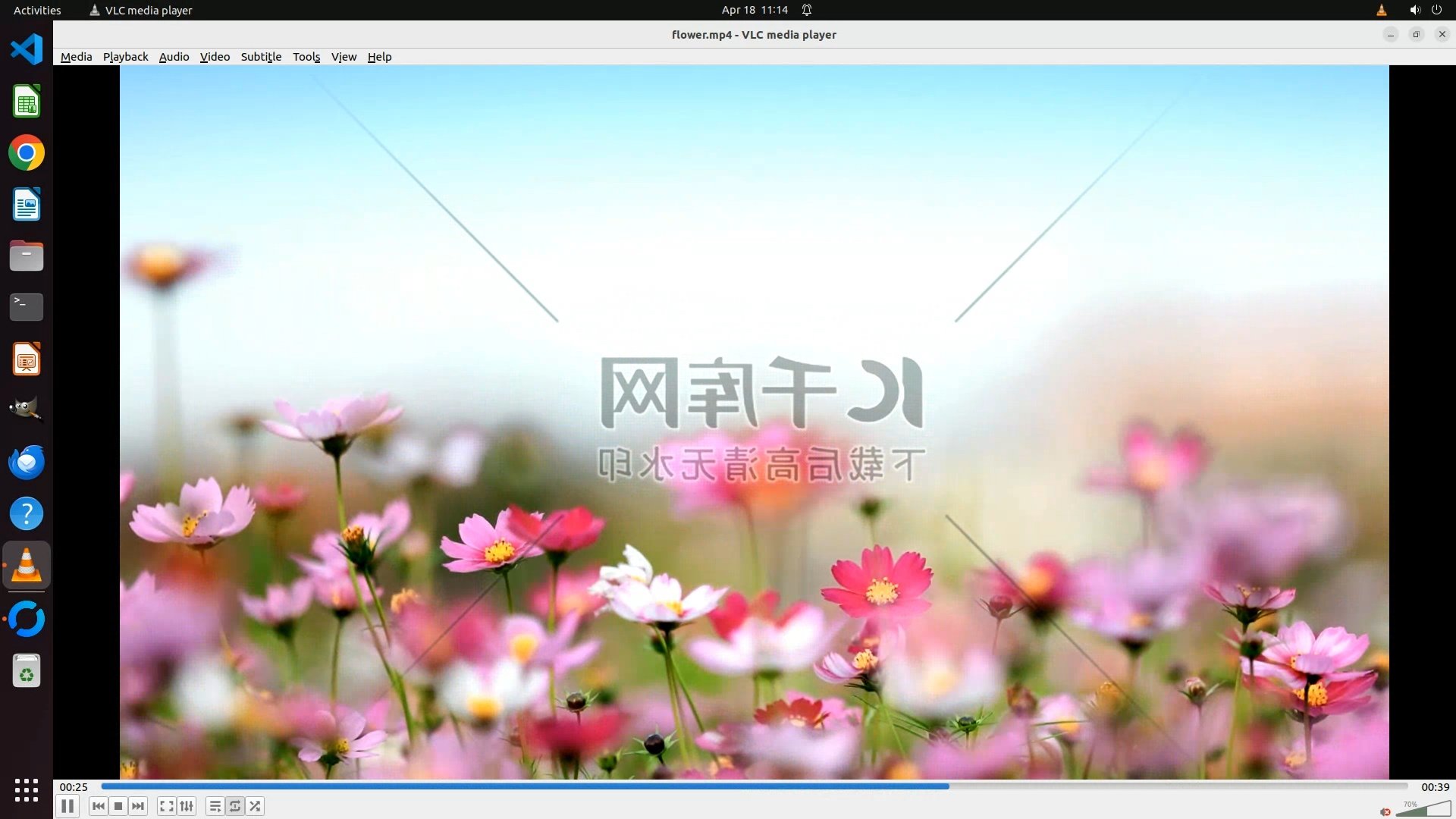Expand the Tools menu
The width and height of the screenshot is (1456, 819).
pos(306,57)
